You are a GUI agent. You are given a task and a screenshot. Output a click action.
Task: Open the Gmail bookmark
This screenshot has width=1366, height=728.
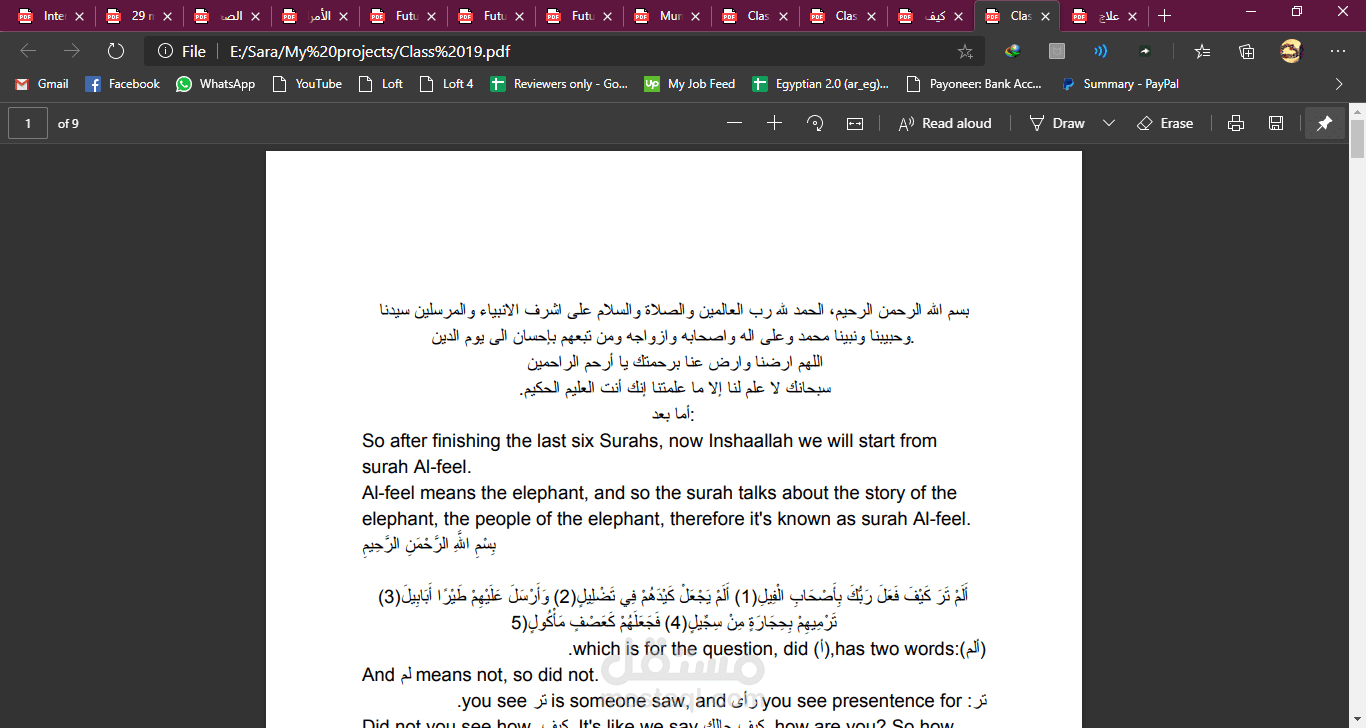click(42, 84)
